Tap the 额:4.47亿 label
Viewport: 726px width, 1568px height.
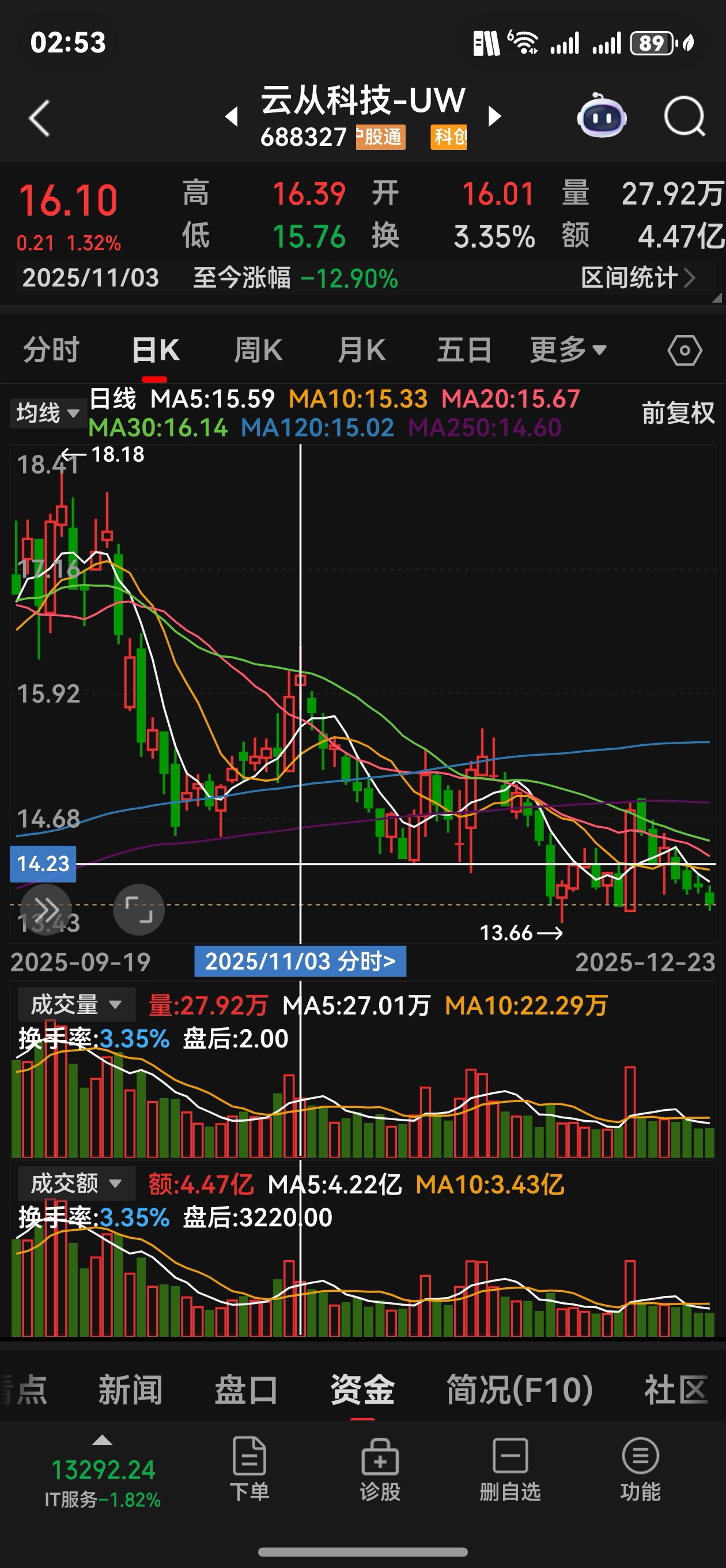coord(201,1185)
